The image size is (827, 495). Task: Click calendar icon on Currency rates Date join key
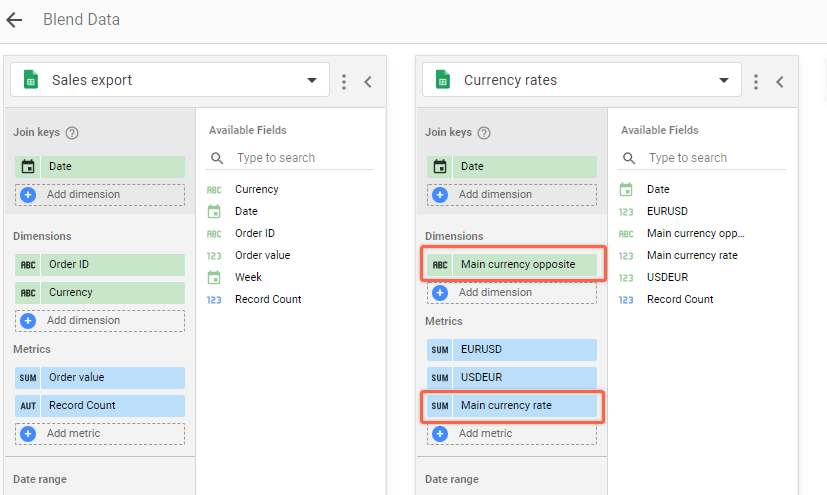pos(440,167)
